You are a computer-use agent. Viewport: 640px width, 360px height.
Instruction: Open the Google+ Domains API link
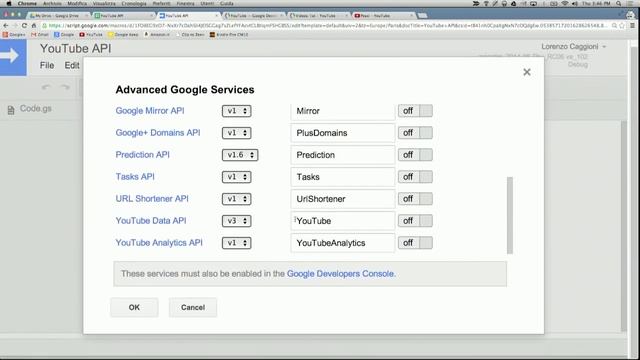[158, 133]
